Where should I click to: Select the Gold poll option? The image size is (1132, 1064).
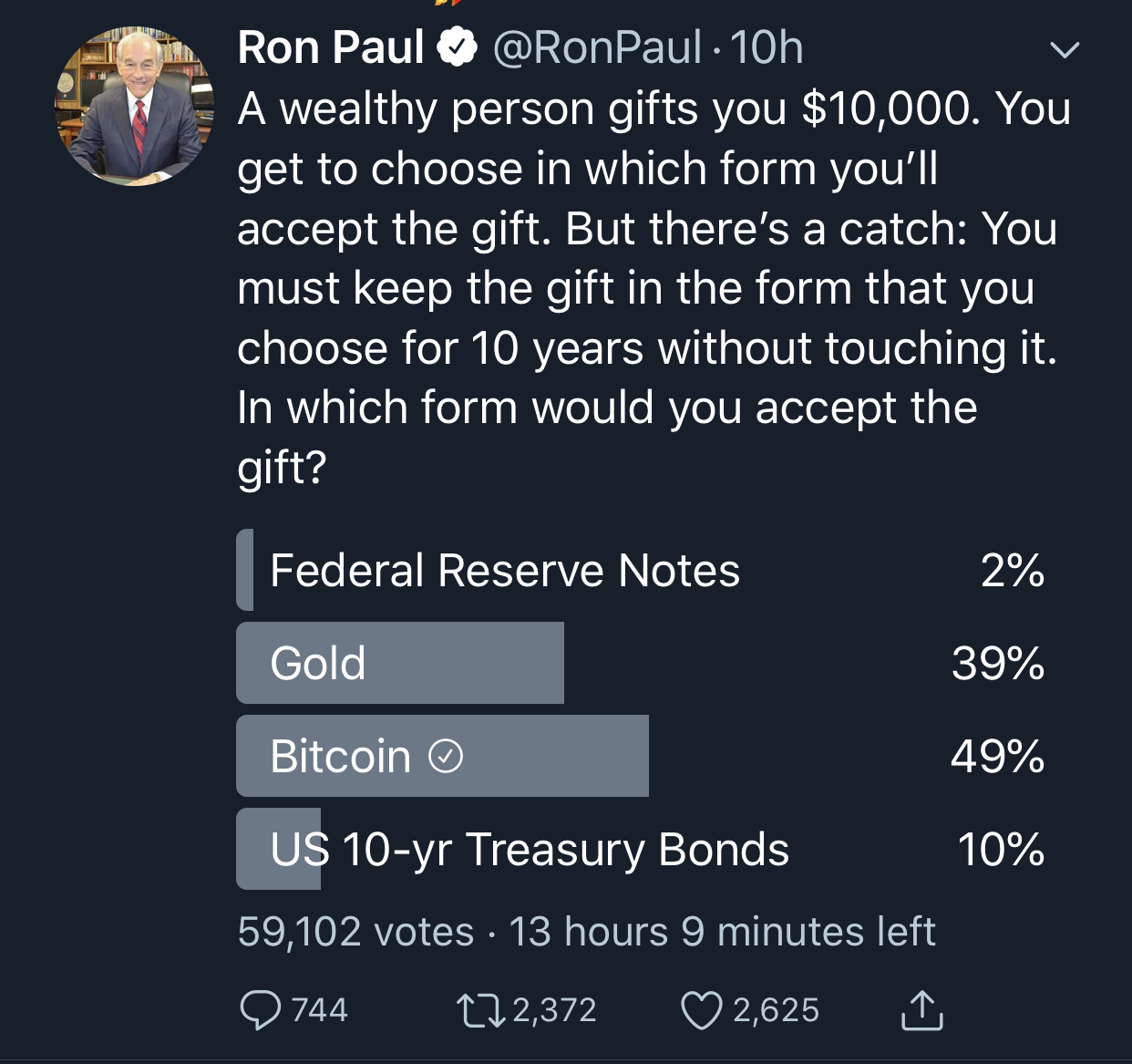[x=318, y=663]
